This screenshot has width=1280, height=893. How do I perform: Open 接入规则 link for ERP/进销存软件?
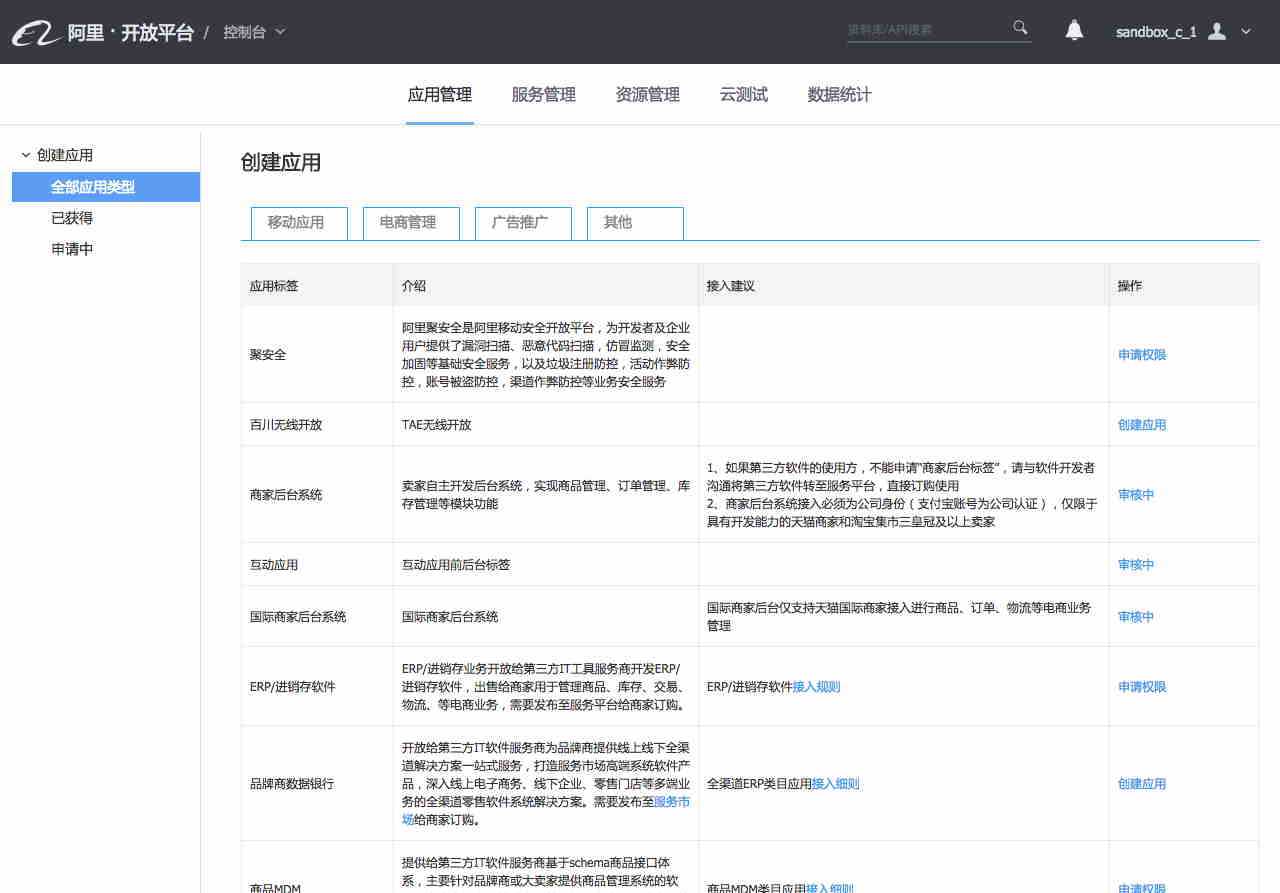816,687
